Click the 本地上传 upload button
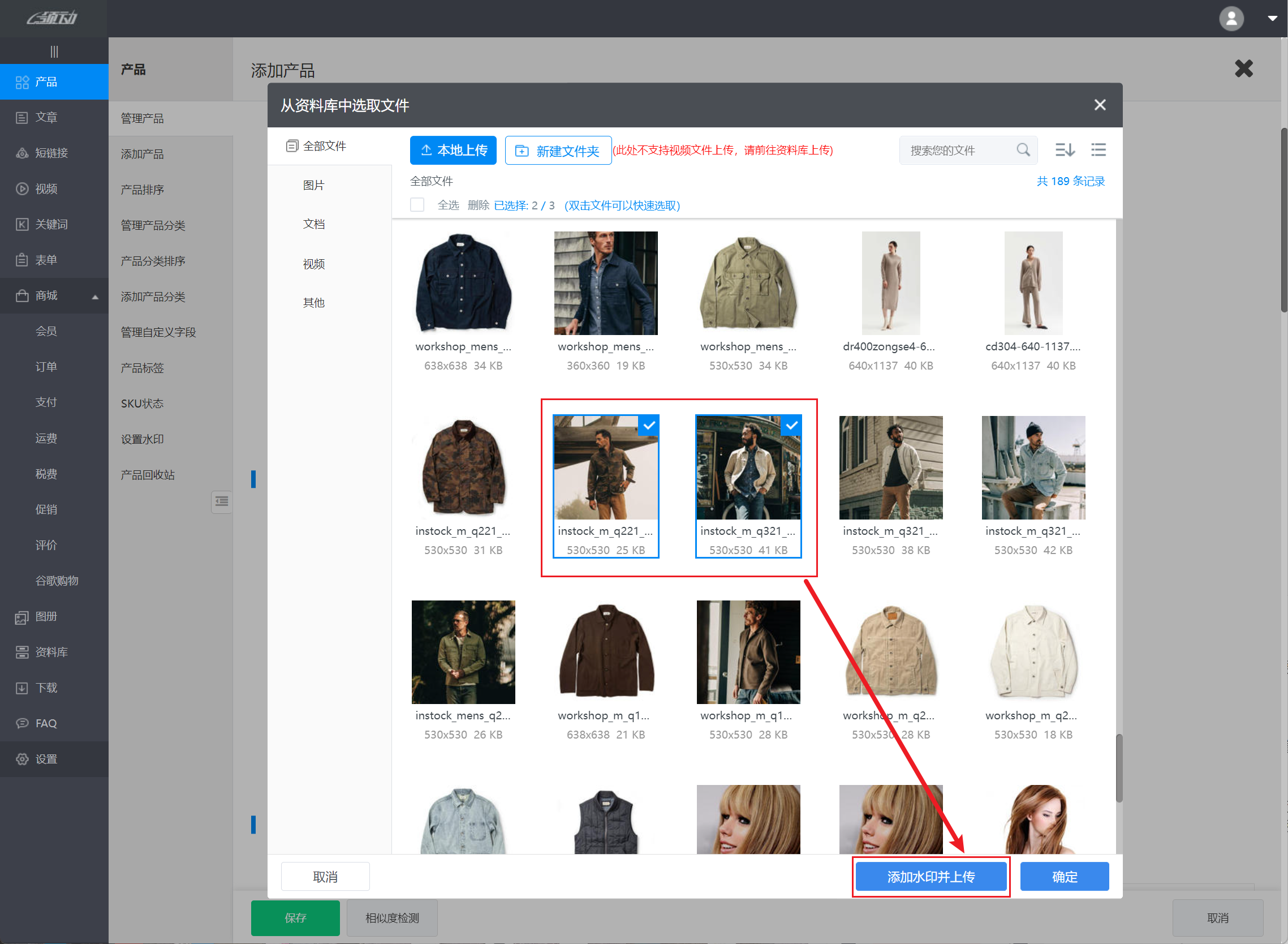This screenshot has height=944, width=1288. pyautogui.click(x=453, y=151)
